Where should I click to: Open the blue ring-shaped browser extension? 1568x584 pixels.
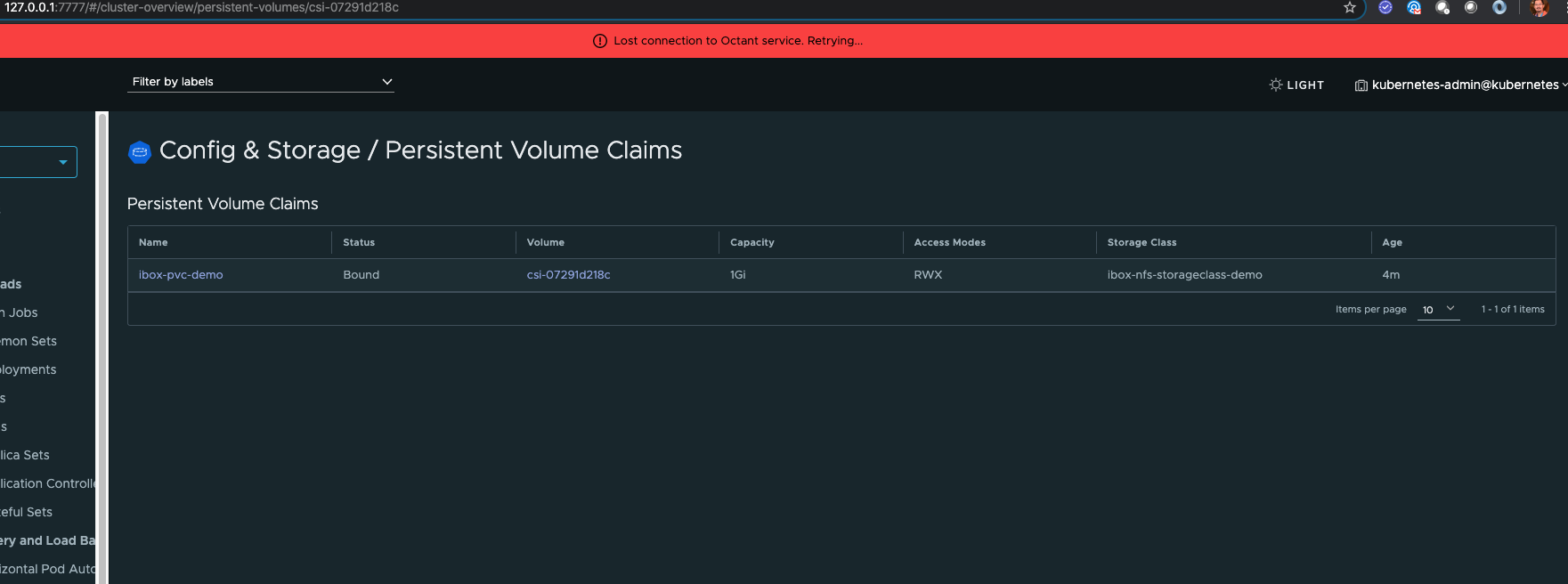click(x=1499, y=7)
